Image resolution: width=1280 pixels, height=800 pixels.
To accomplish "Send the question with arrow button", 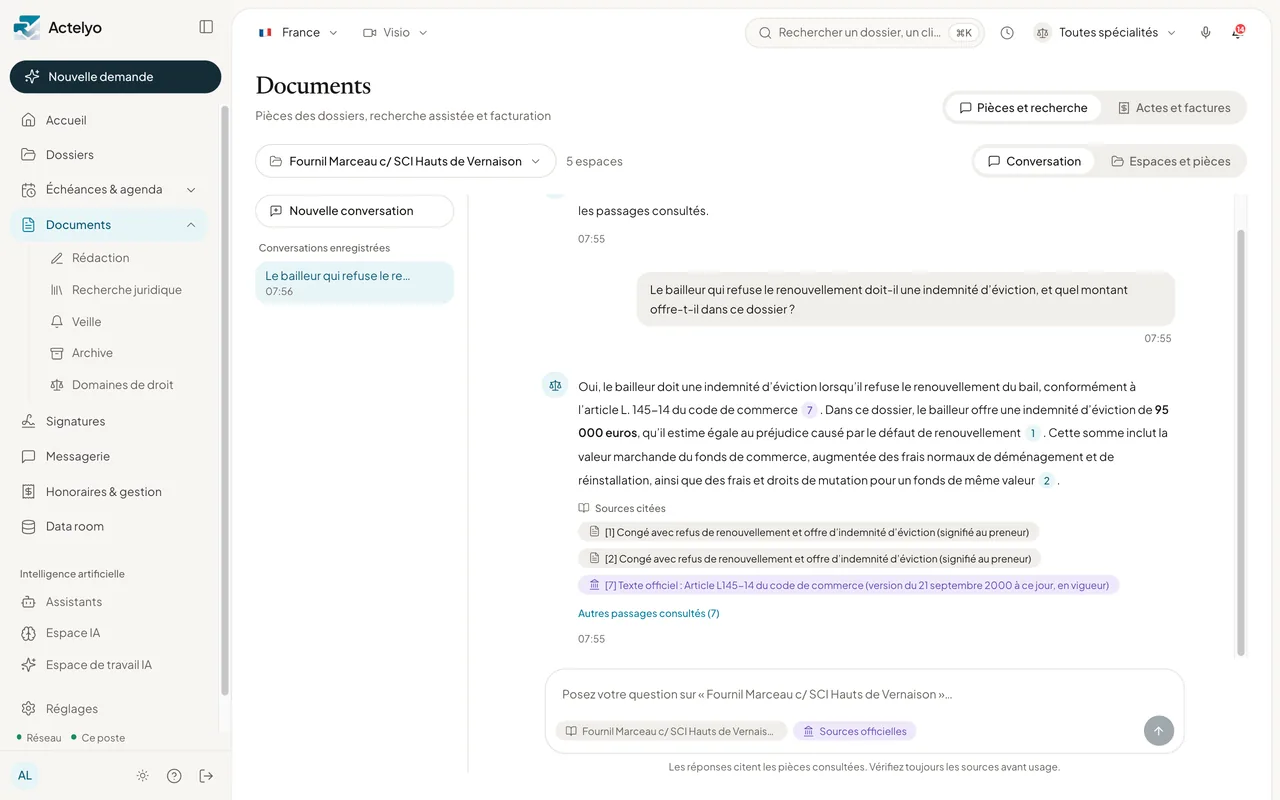I will pos(1158,731).
